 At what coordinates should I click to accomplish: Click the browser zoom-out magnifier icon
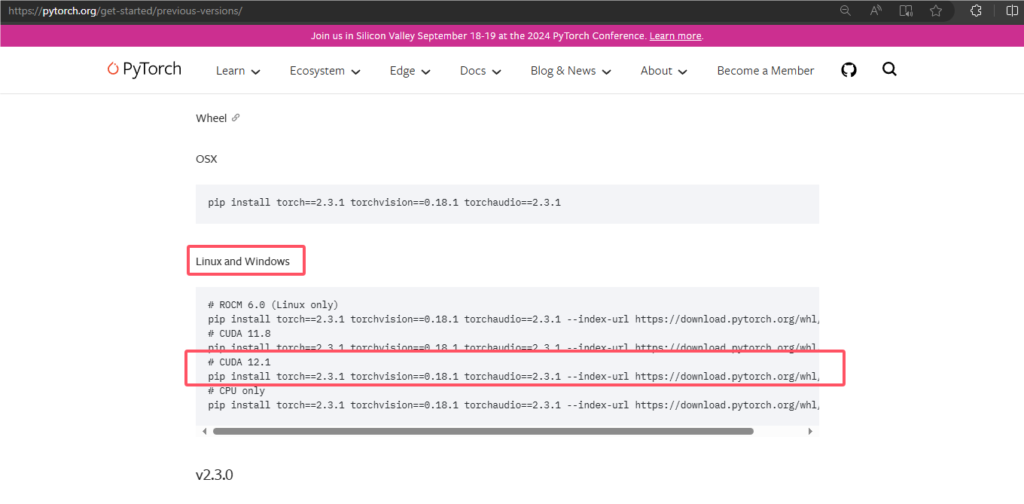tap(845, 10)
